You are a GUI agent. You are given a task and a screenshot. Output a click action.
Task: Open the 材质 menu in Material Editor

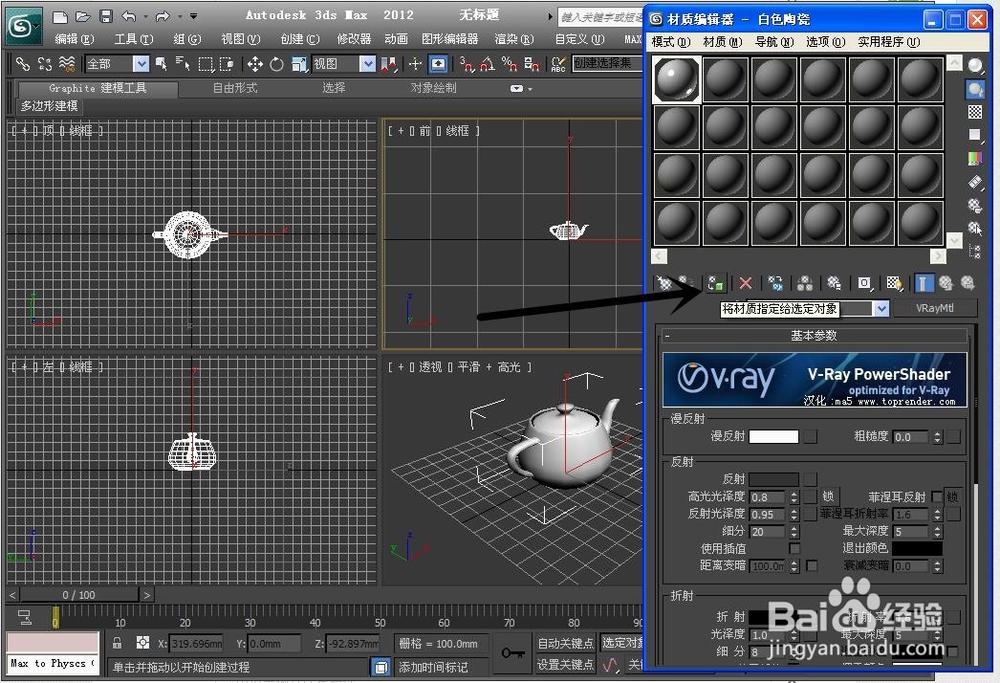(x=718, y=42)
